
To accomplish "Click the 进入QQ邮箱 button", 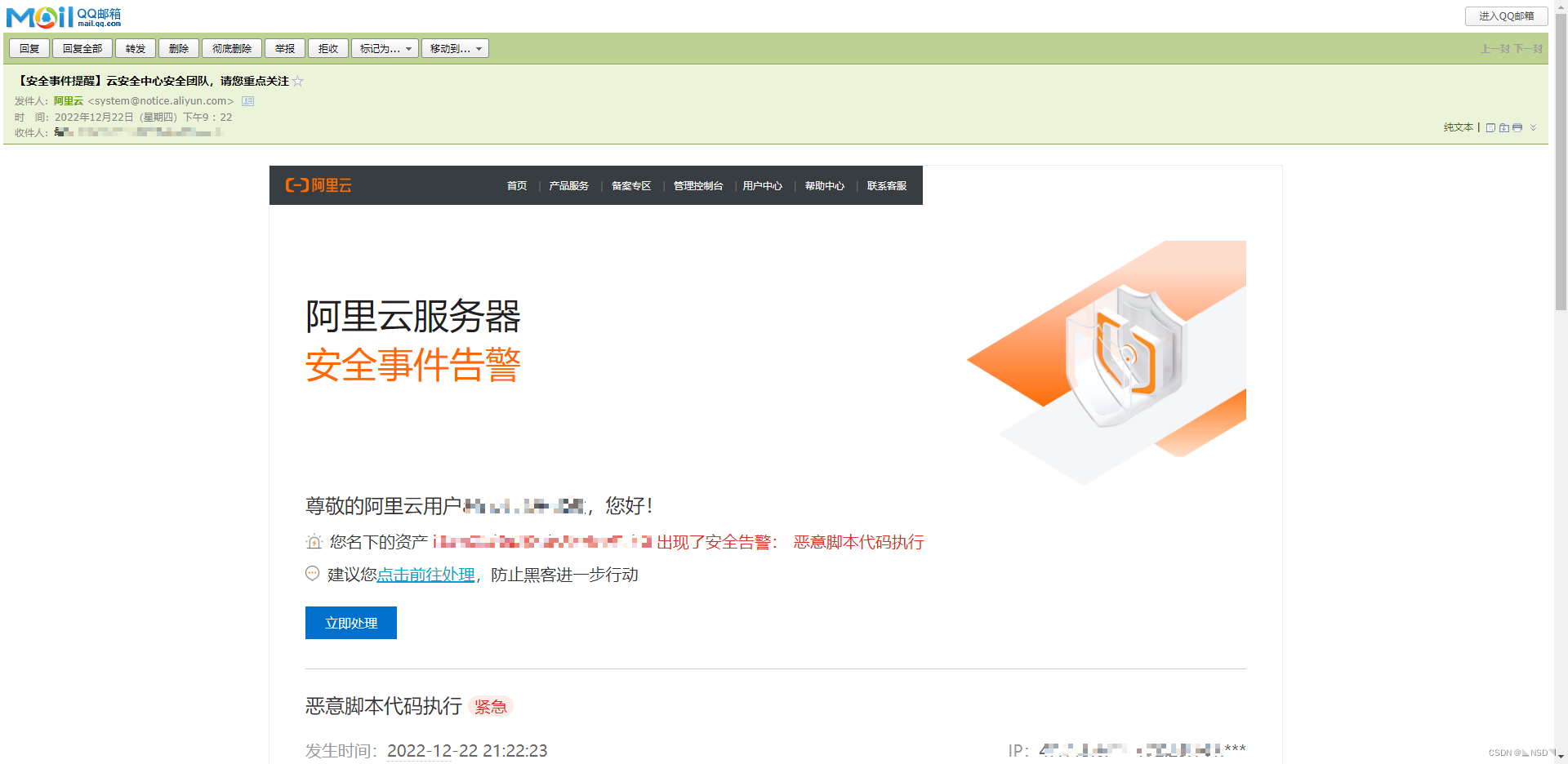I will click(x=1506, y=16).
